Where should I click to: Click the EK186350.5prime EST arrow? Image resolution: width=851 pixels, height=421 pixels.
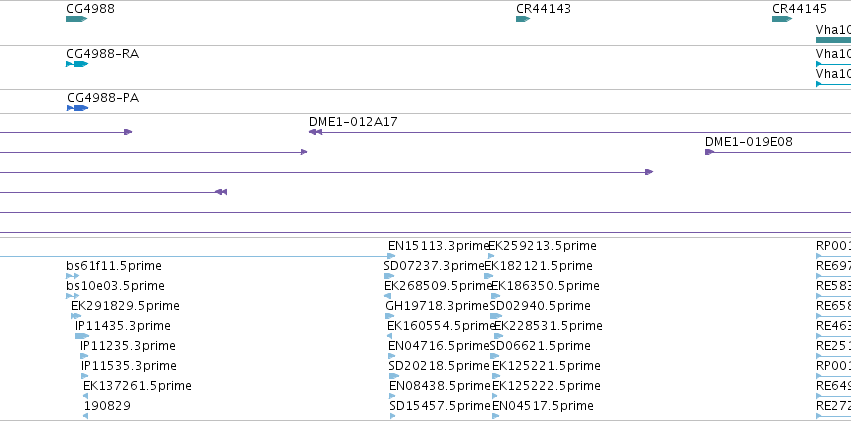(496, 296)
